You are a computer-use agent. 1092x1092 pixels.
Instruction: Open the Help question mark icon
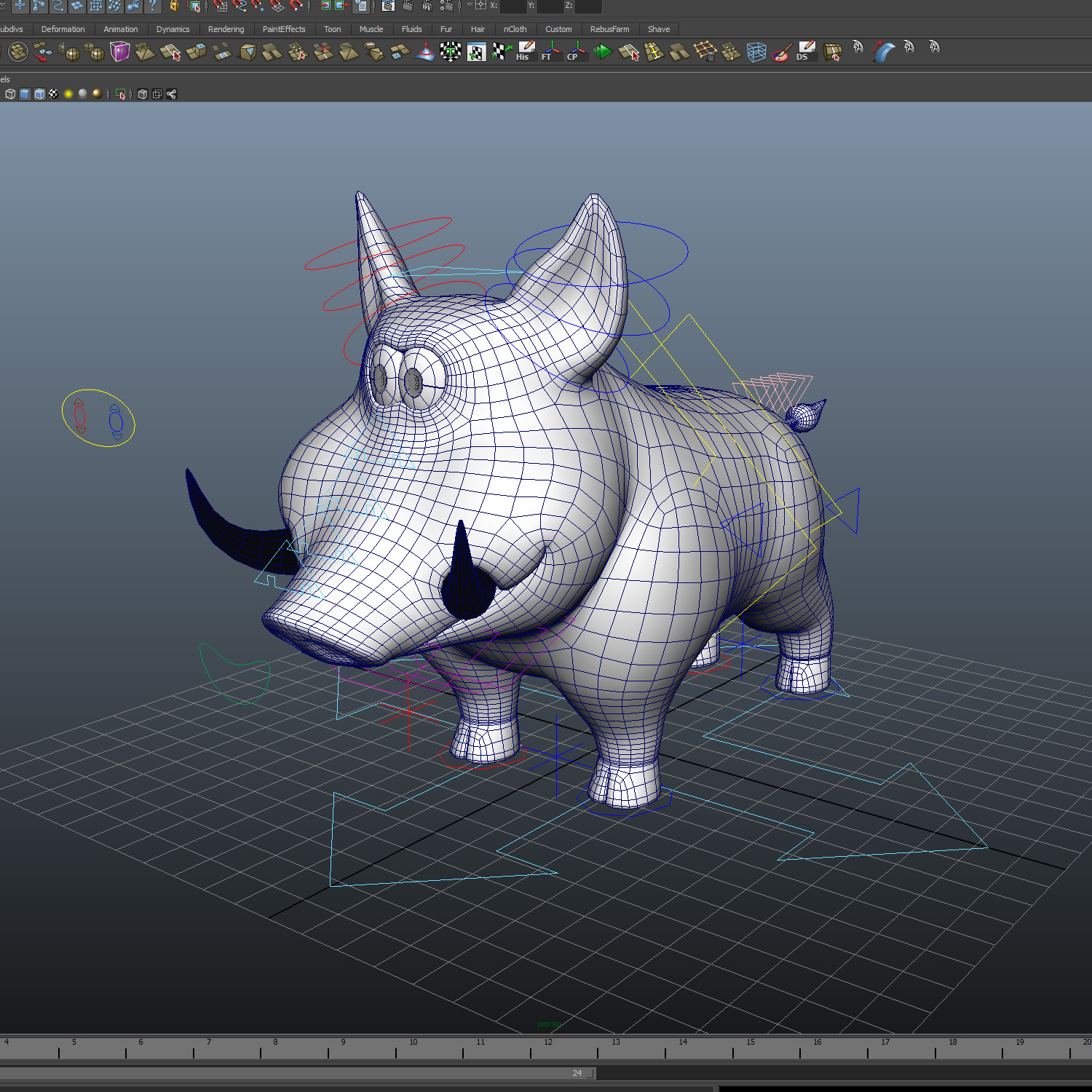153,6
